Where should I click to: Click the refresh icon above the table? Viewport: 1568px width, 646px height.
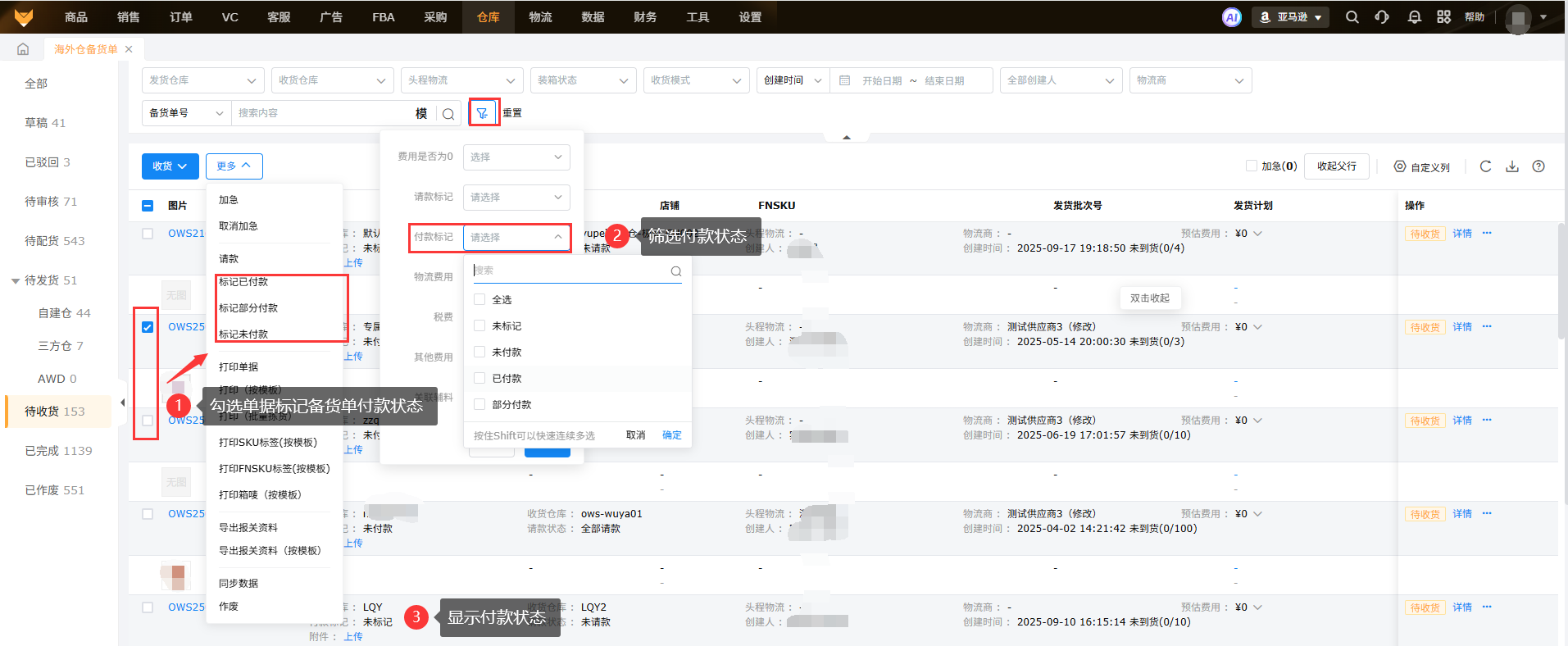coord(1485,166)
